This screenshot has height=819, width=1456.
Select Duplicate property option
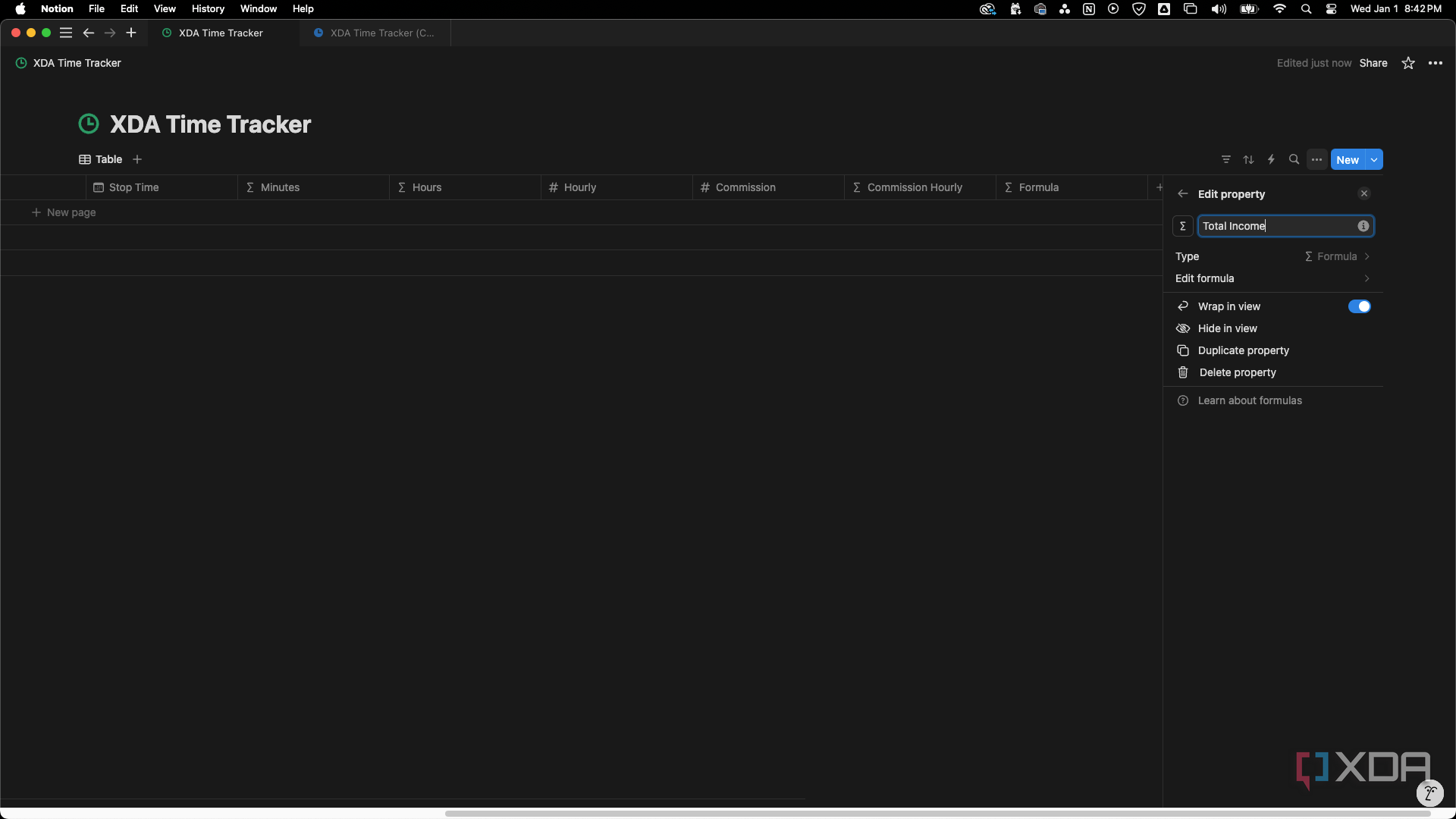click(1273, 350)
